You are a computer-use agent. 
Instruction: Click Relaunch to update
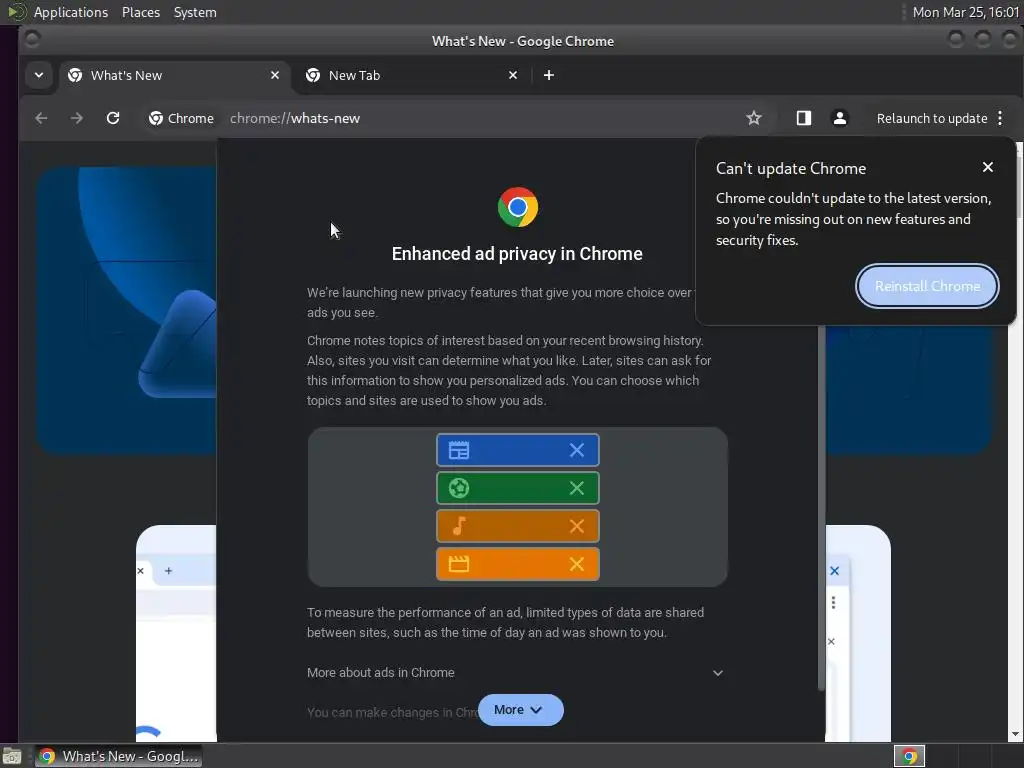point(932,118)
